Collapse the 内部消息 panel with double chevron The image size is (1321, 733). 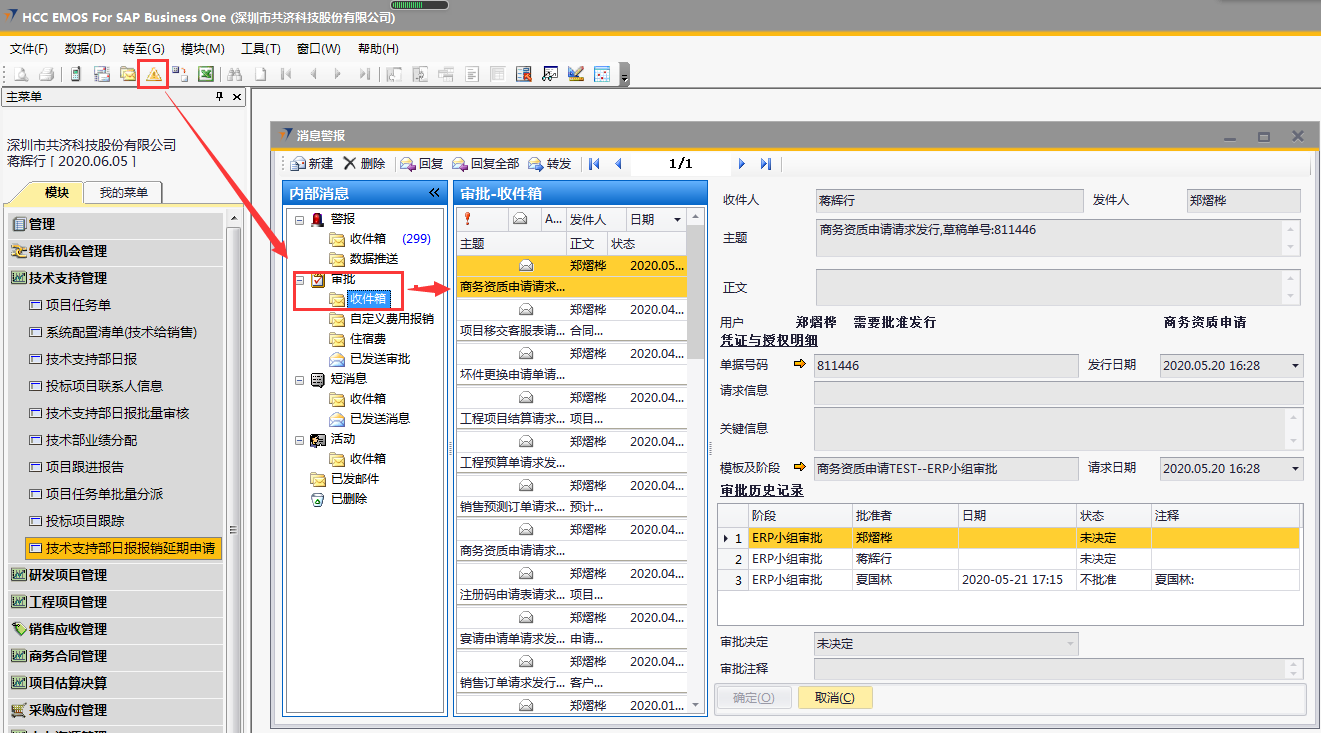(434, 193)
